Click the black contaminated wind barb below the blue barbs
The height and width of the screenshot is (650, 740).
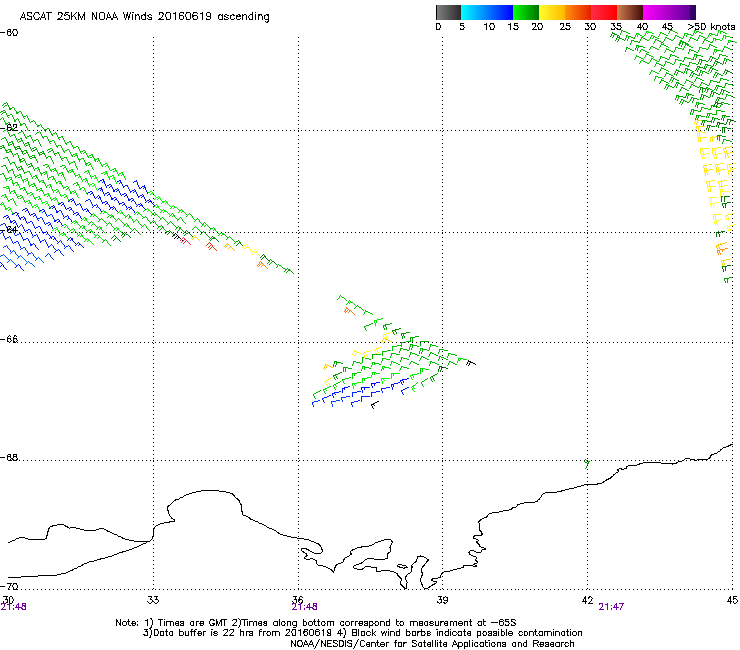[375, 405]
